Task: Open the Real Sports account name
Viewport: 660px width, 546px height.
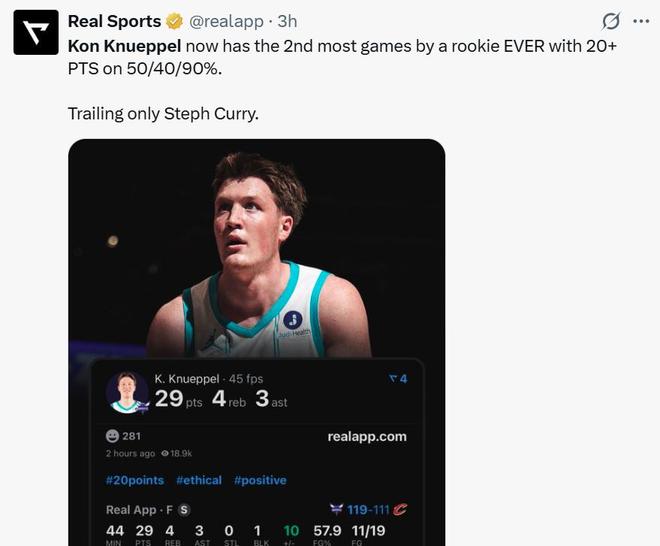Action: coord(114,21)
